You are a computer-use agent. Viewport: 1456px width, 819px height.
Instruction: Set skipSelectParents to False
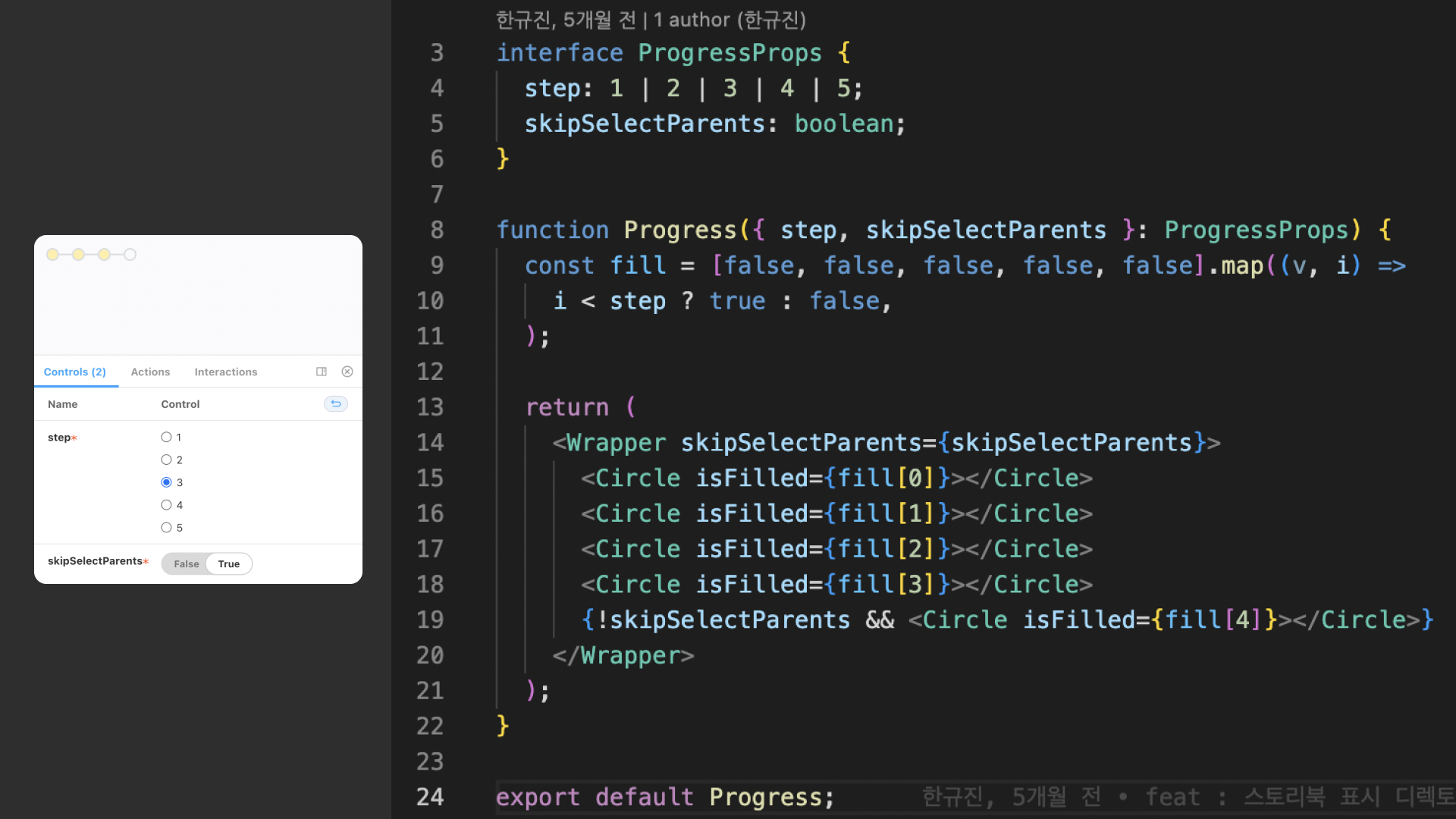point(186,563)
